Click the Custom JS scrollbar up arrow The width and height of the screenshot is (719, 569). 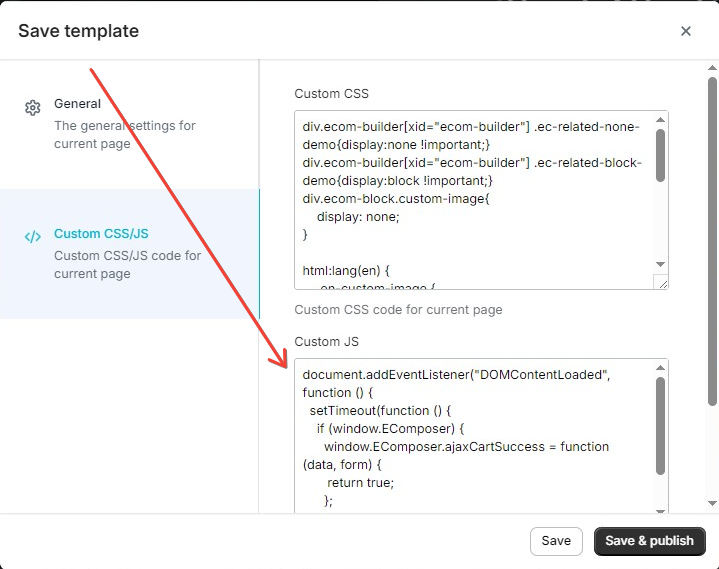click(x=660, y=367)
